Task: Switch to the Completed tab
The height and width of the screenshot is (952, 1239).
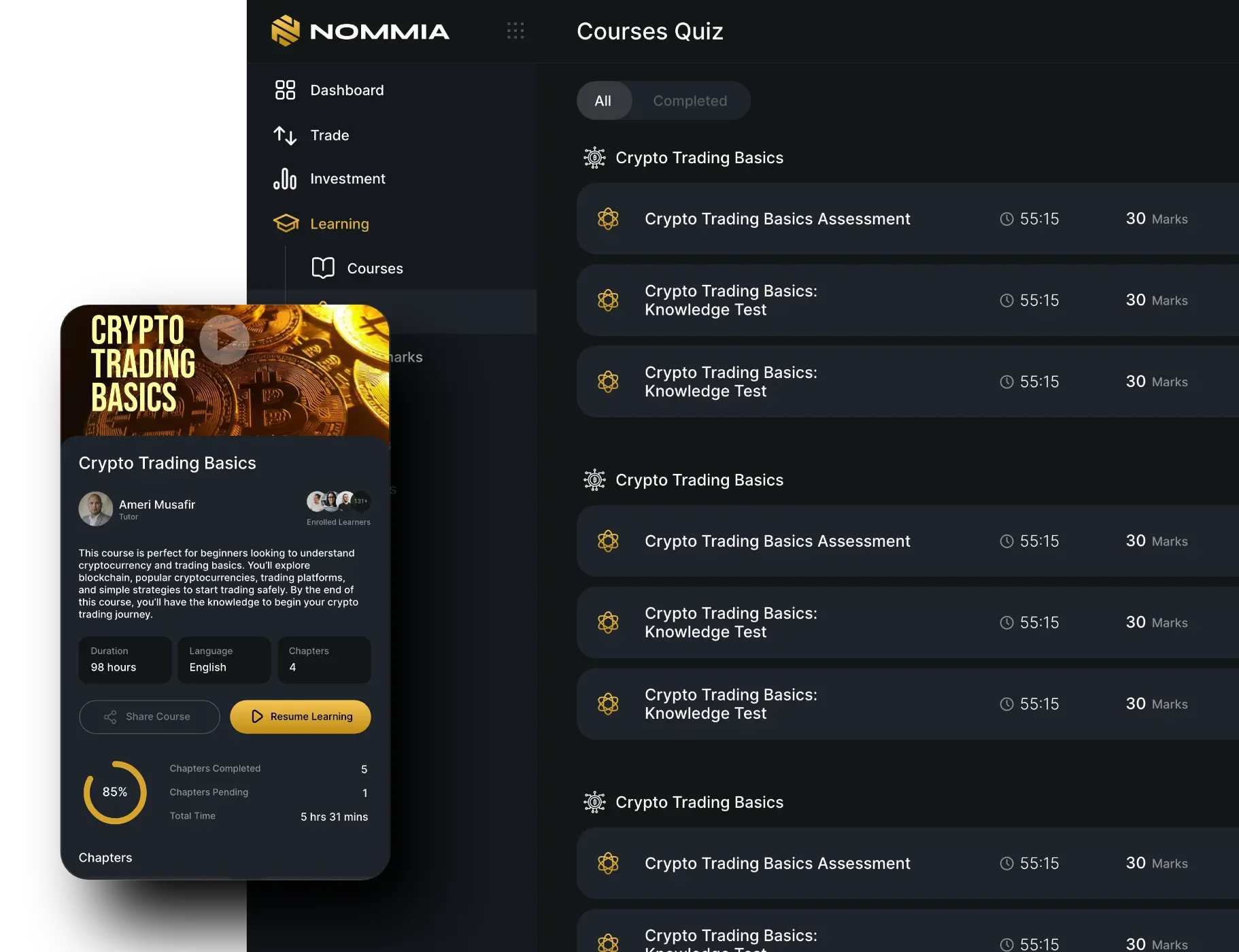Action: pyautogui.click(x=690, y=101)
